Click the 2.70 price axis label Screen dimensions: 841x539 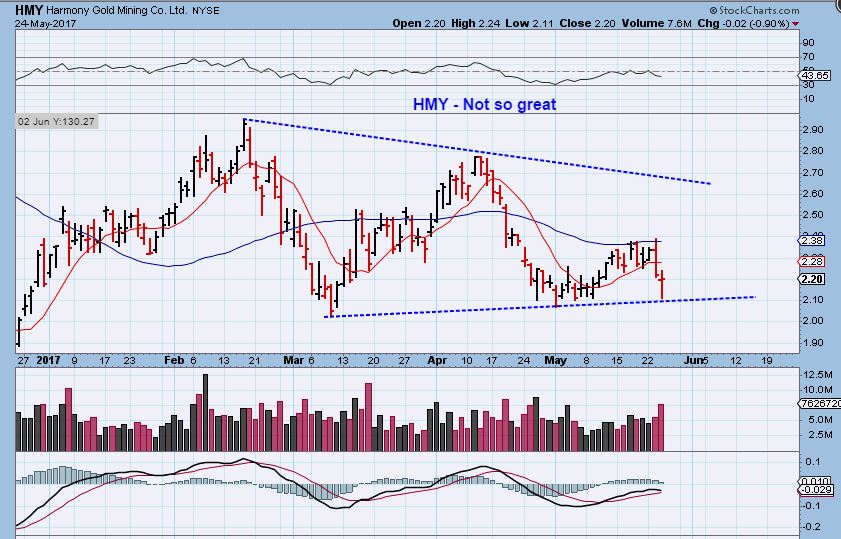(x=813, y=172)
